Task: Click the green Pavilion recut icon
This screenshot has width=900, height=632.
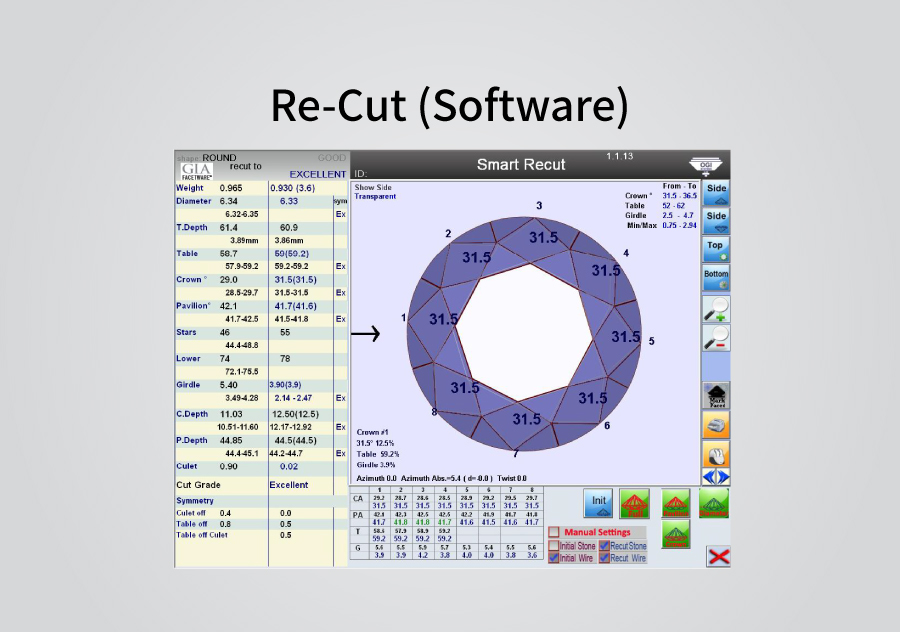Action: [x=676, y=502]
